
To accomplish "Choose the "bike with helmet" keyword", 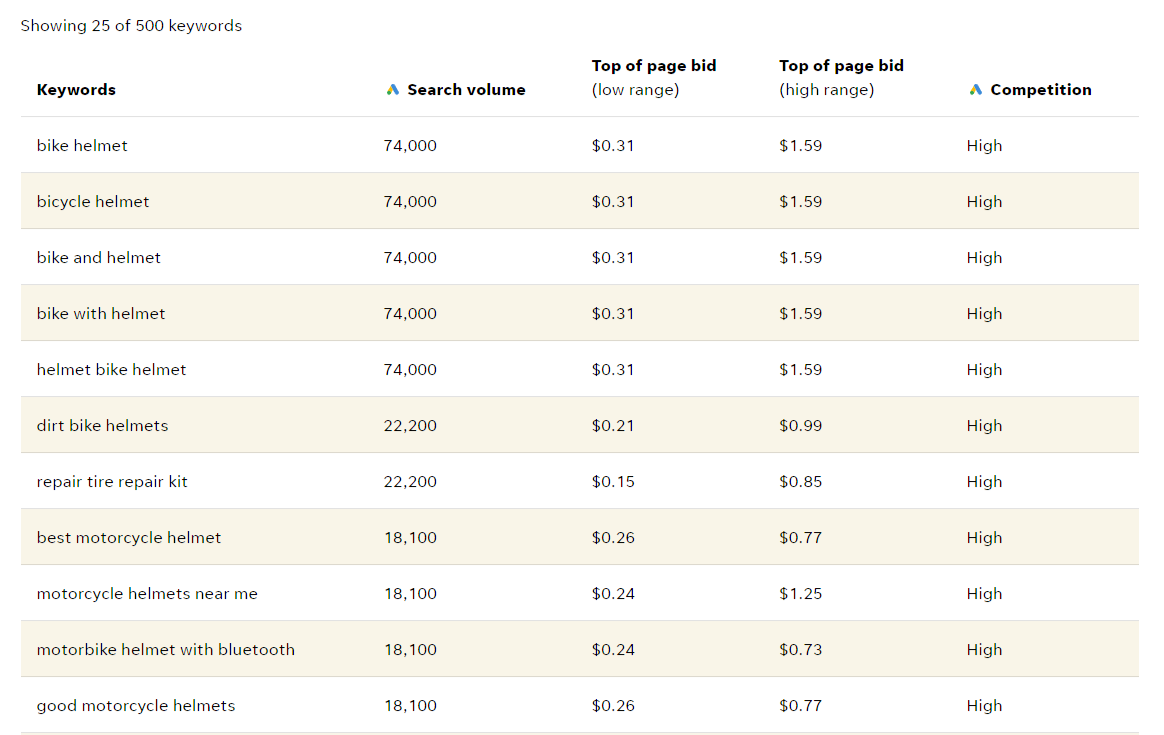I will [x=101, y=314].
